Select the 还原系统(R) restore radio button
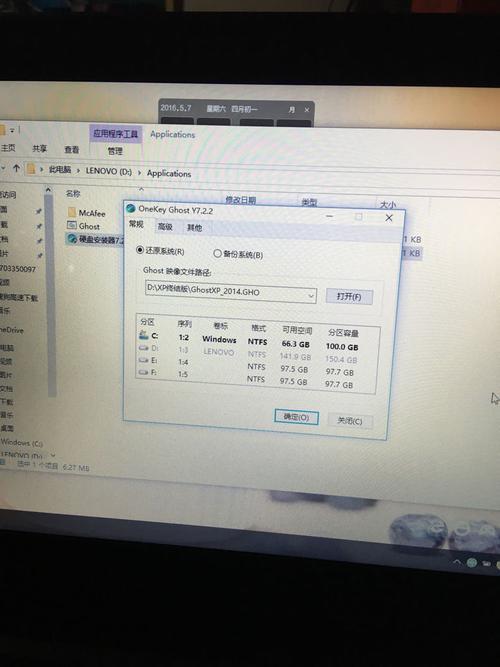 coord(140,250)
